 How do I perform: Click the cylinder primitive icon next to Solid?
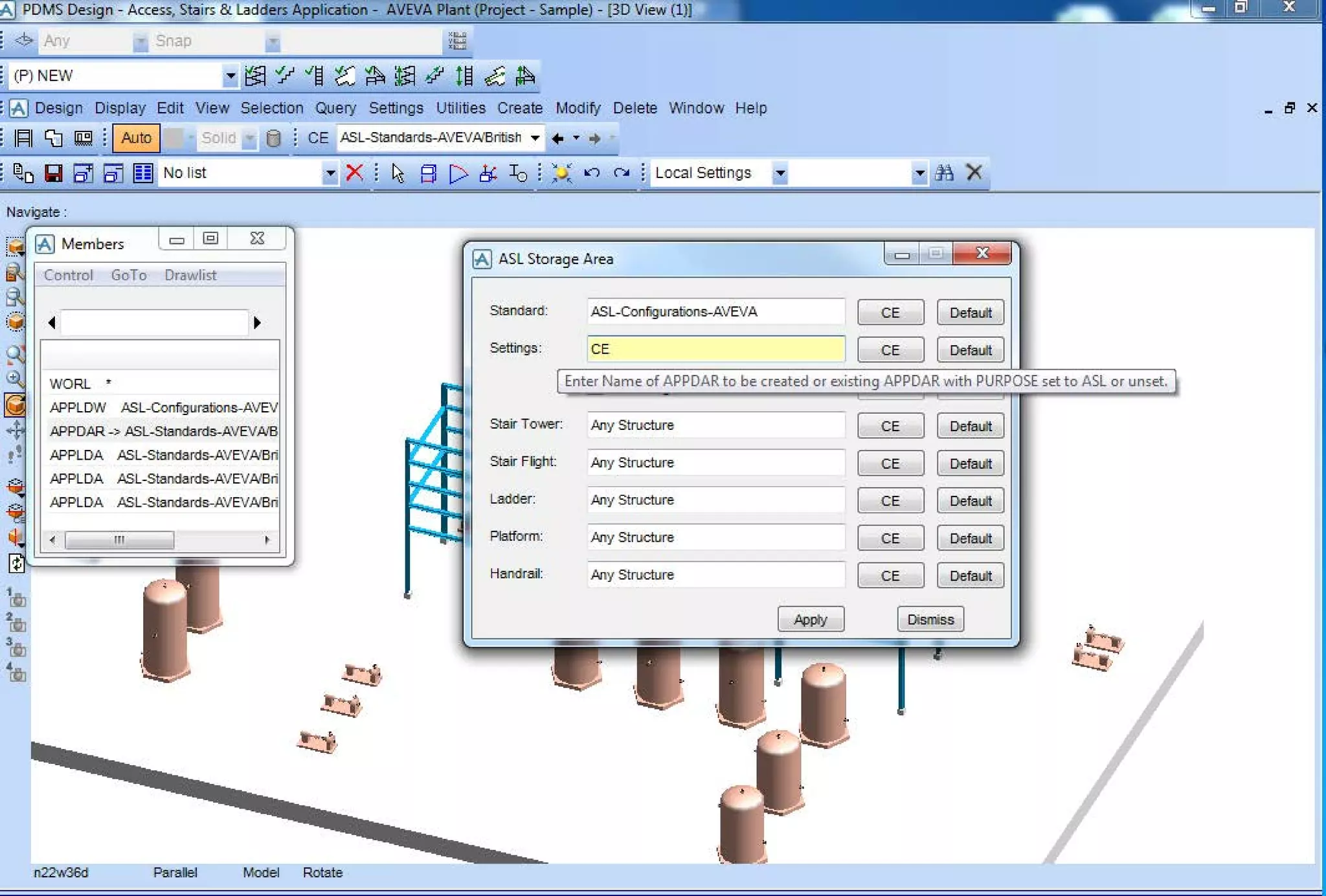[x=273, y=138]
